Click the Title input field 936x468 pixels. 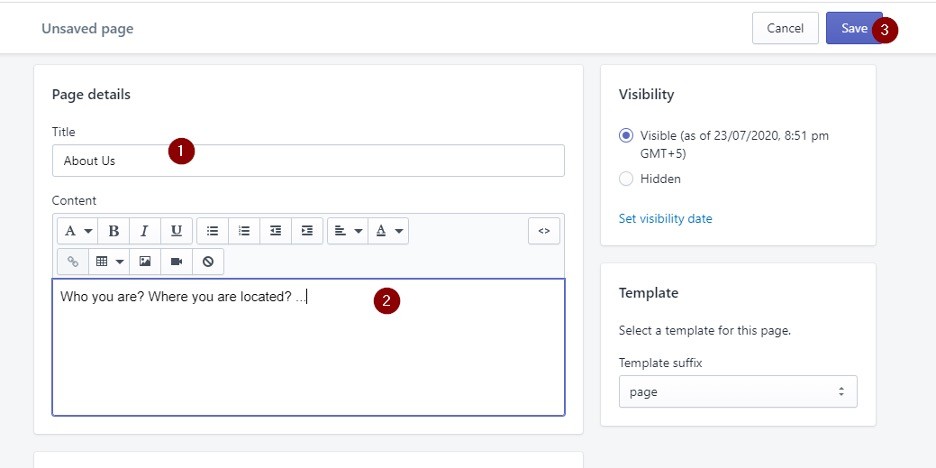point(308,161)
